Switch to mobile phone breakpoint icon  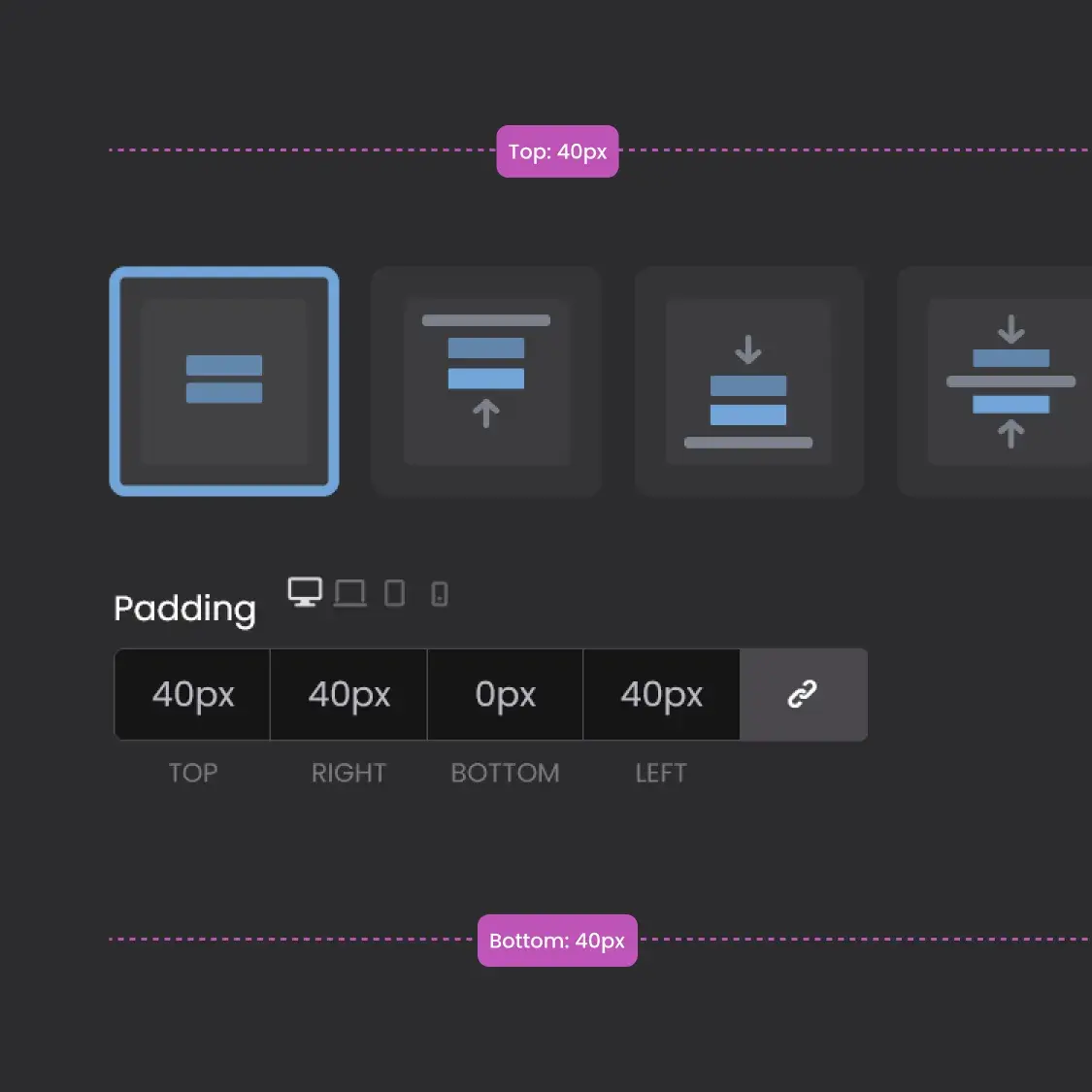440,593
